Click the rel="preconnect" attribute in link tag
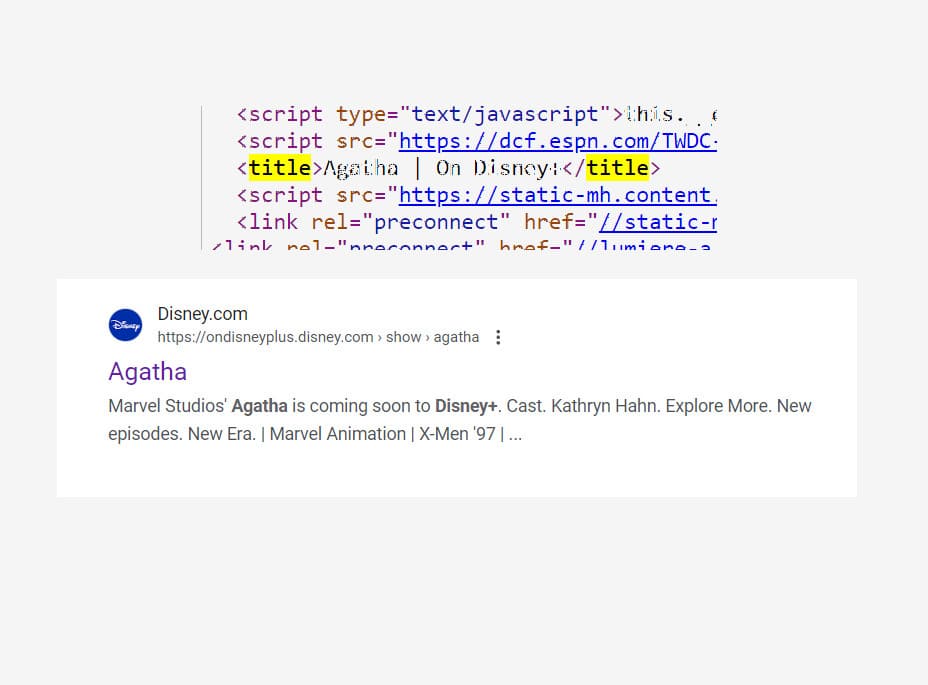928x685 pixels. pyautogui.click(x=410, y=222)
